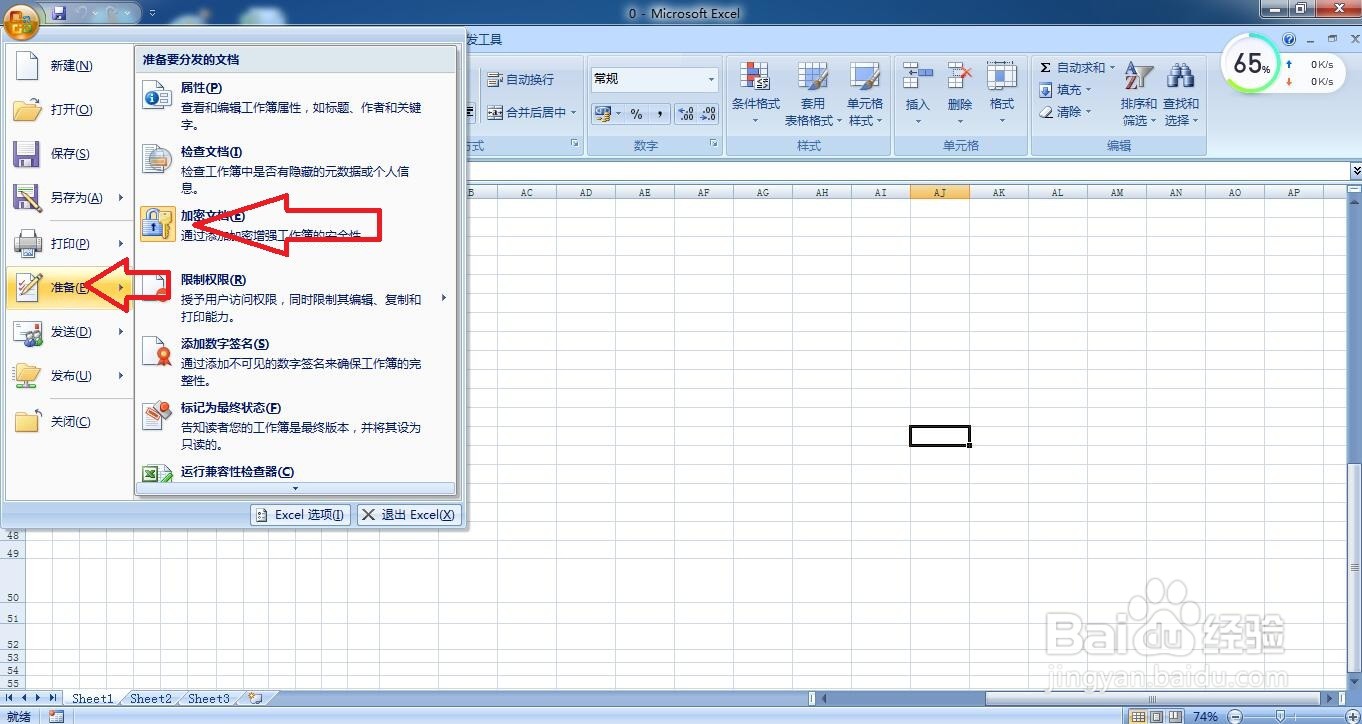Switch to Page Layout view button
The image size is (1362, 724).
point(1155,716)
